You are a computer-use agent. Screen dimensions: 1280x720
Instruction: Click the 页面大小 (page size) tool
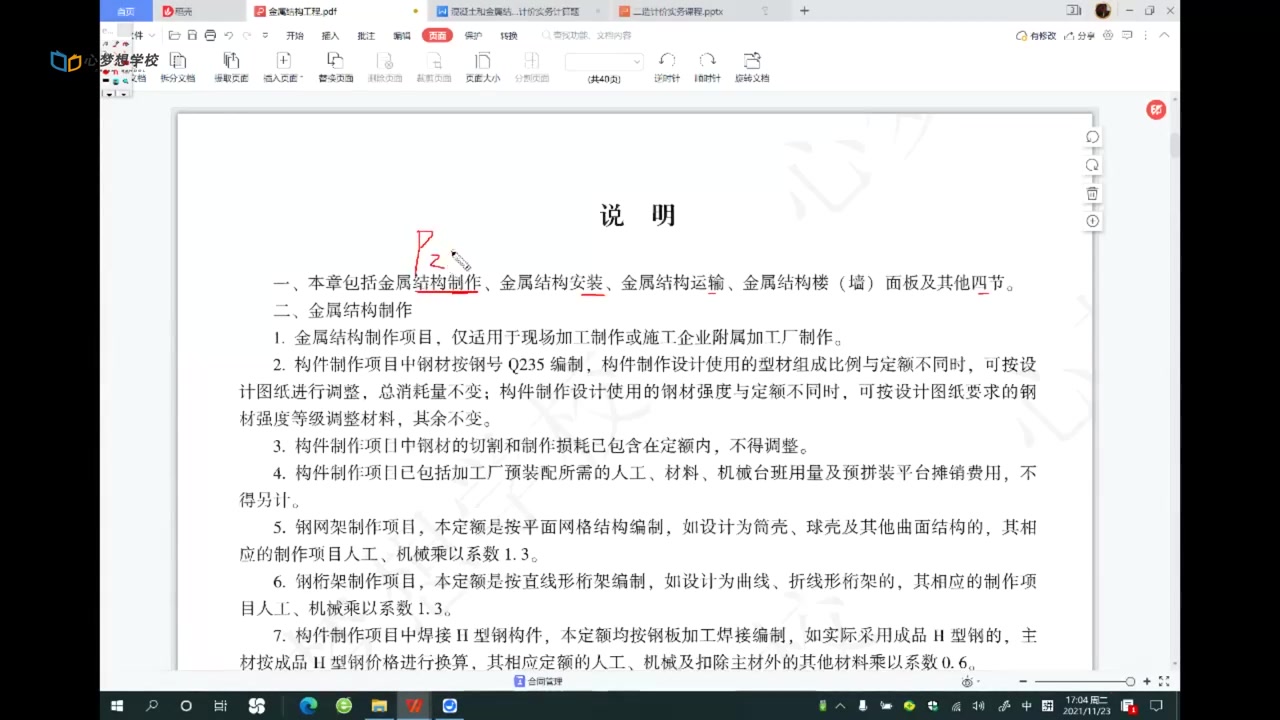click(481, 70)
